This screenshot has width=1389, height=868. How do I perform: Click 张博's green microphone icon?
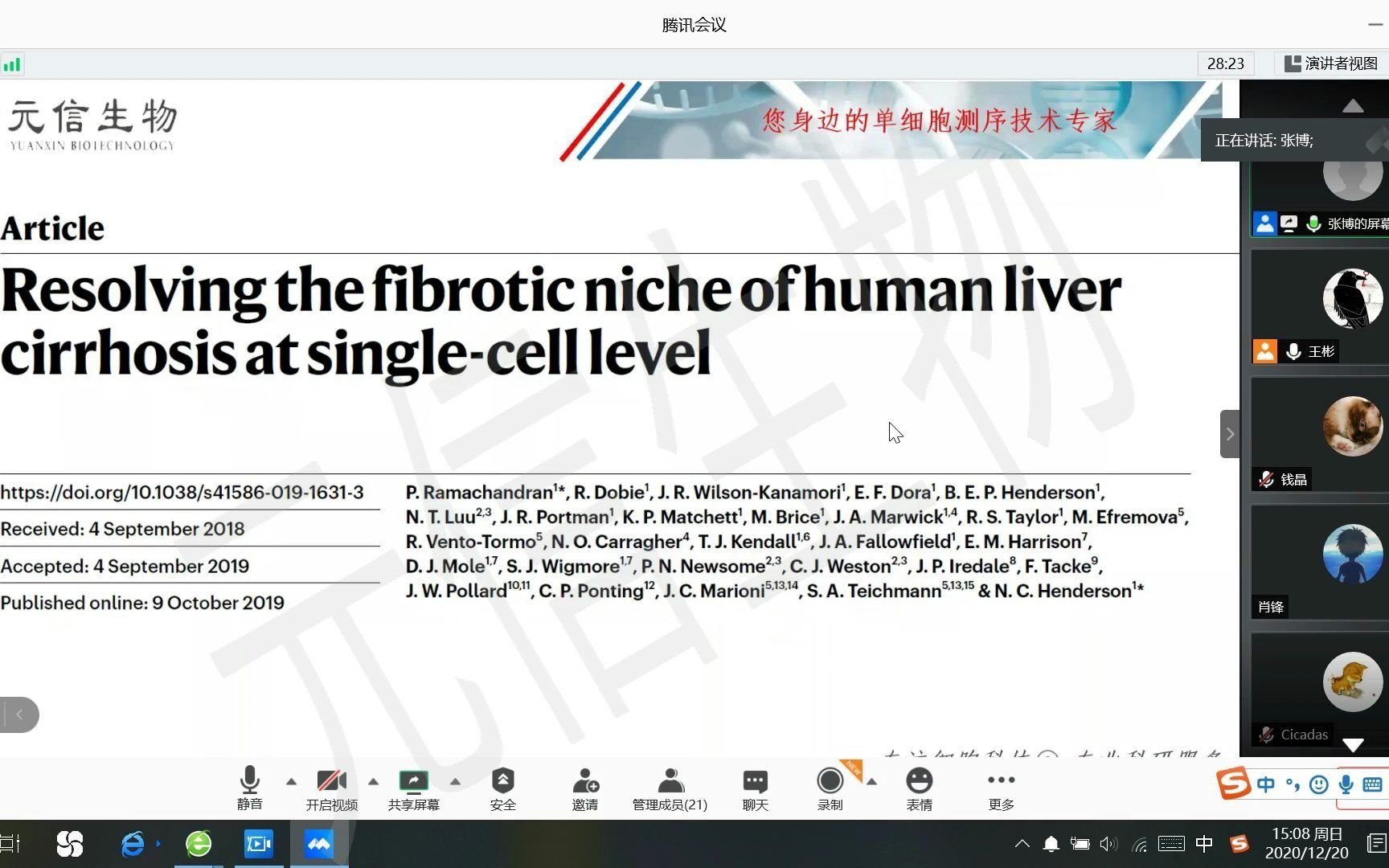pos(1313,223)
